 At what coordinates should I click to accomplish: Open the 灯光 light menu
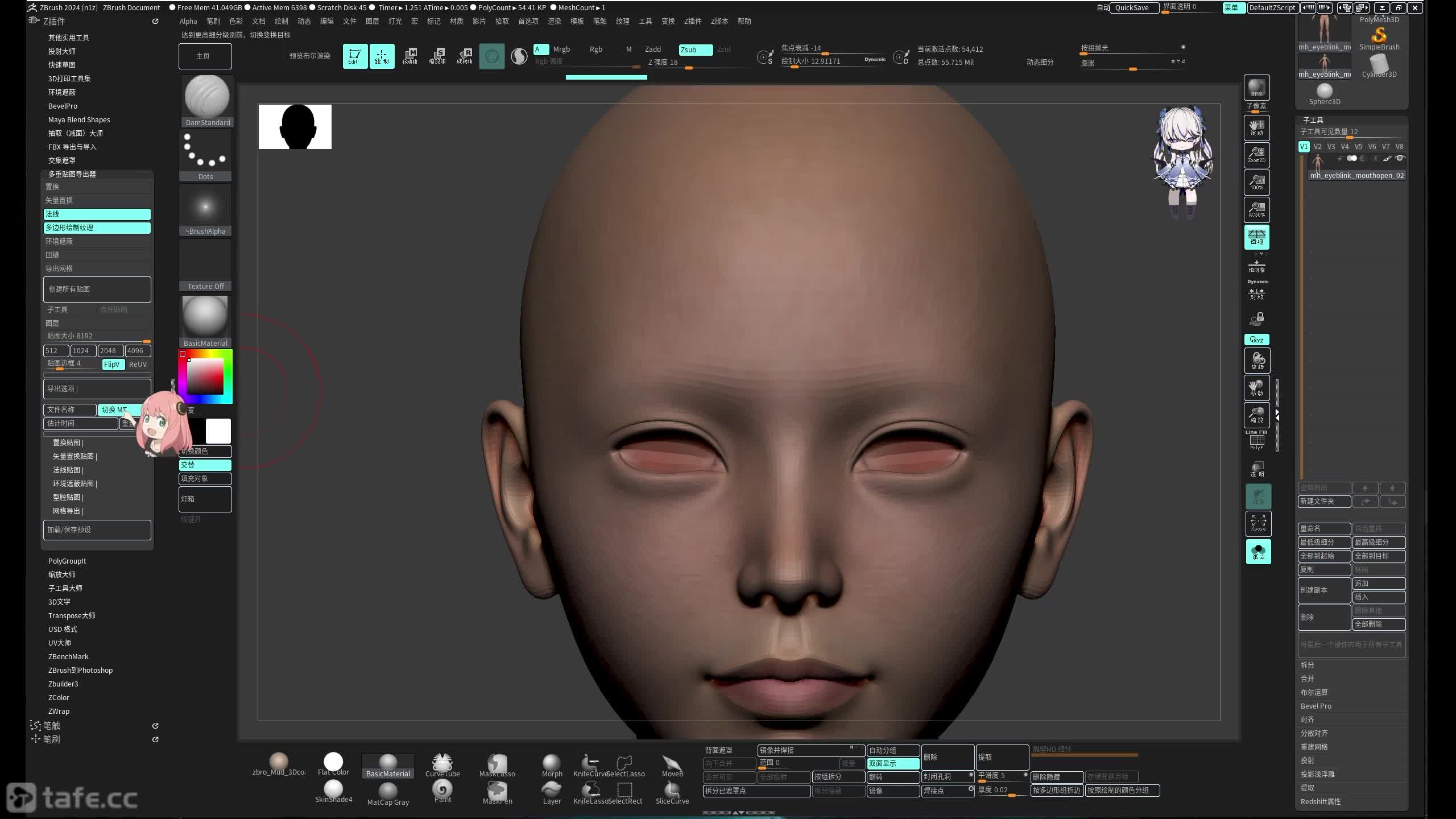[x=395, y=21]
